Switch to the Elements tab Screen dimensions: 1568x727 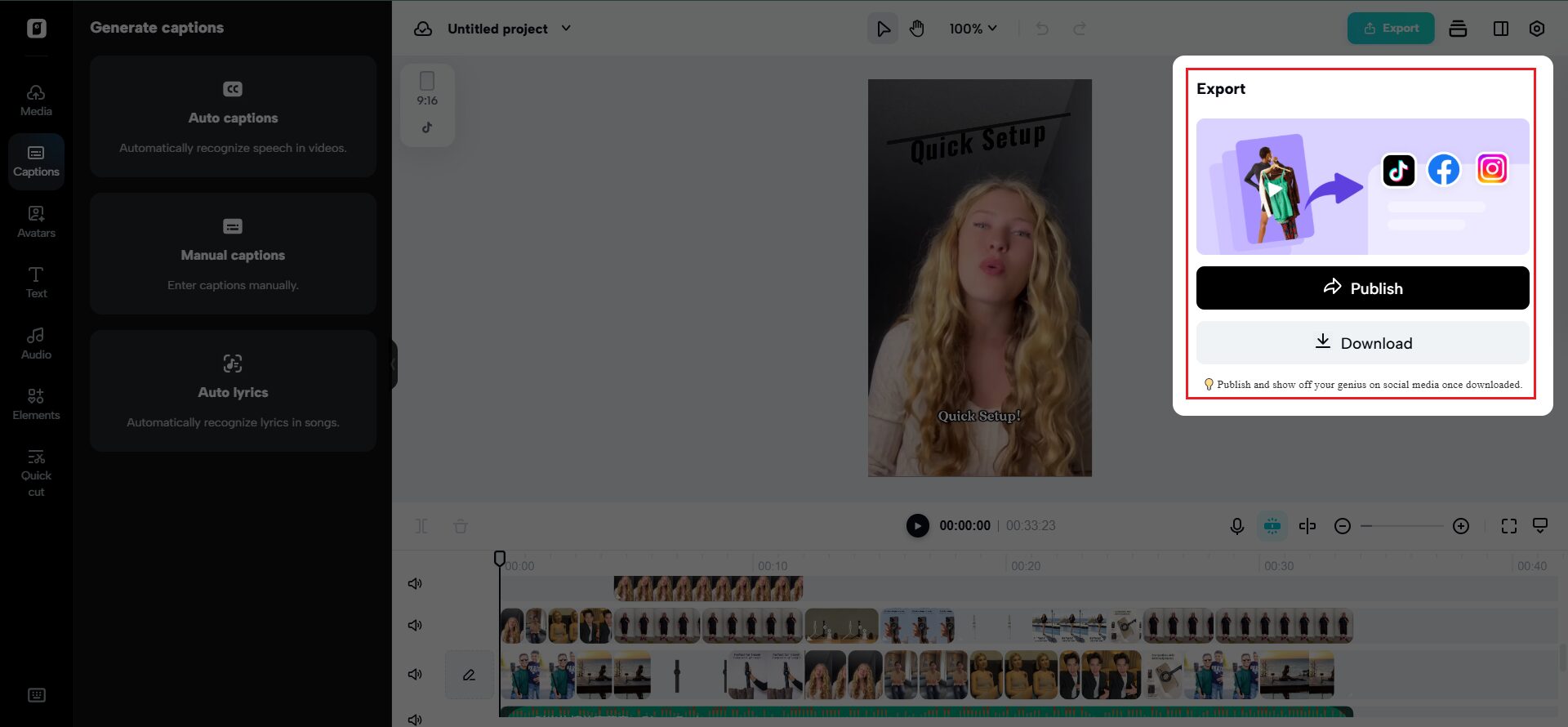(x=36, y=404)
